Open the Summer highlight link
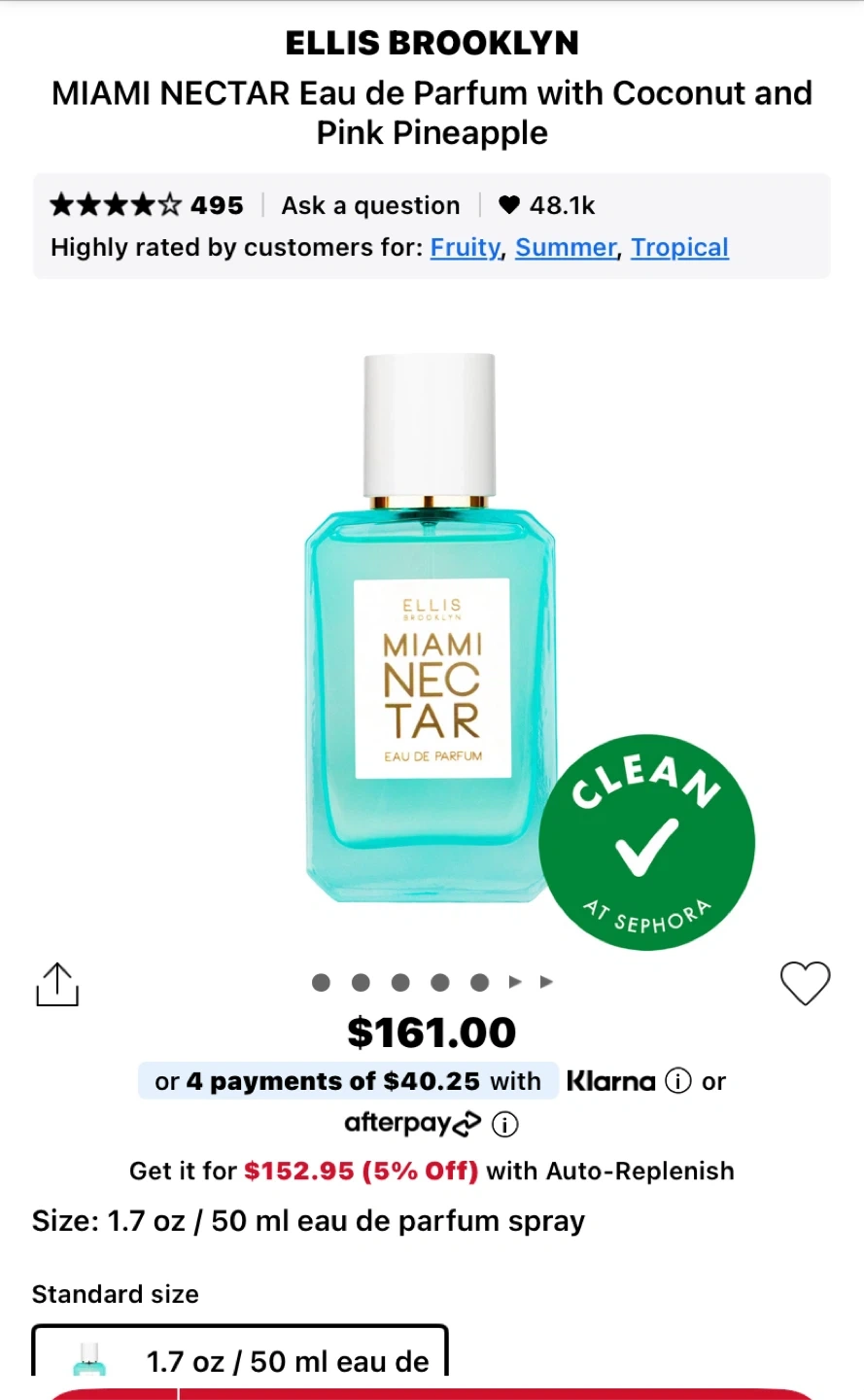 (x=567, y=248)
